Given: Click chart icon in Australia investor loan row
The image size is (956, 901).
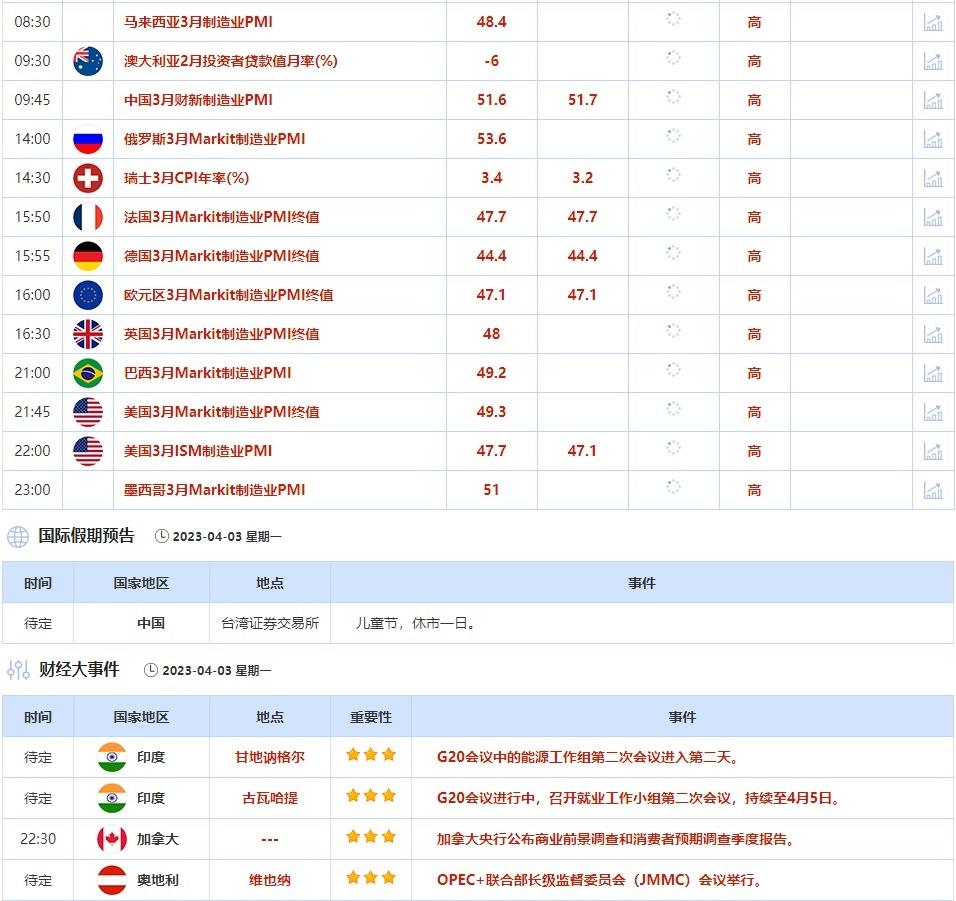Looking at the screenshot, I should pyautogui.click(x=932, y=61).
